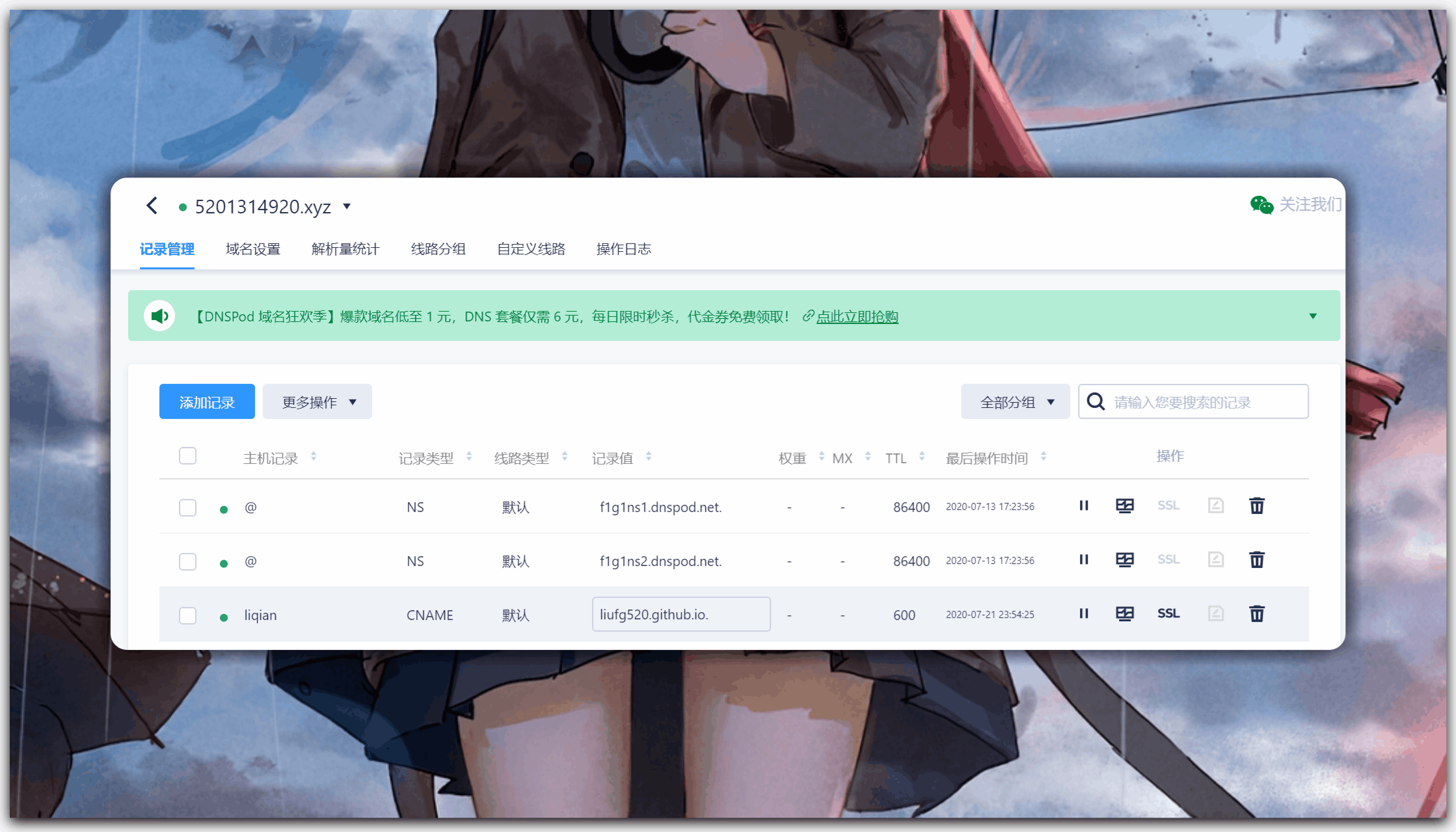Screen dimensions: 1456x832
Task: Edit the liufg520.github.io. record value field
Action: (681, 614)
